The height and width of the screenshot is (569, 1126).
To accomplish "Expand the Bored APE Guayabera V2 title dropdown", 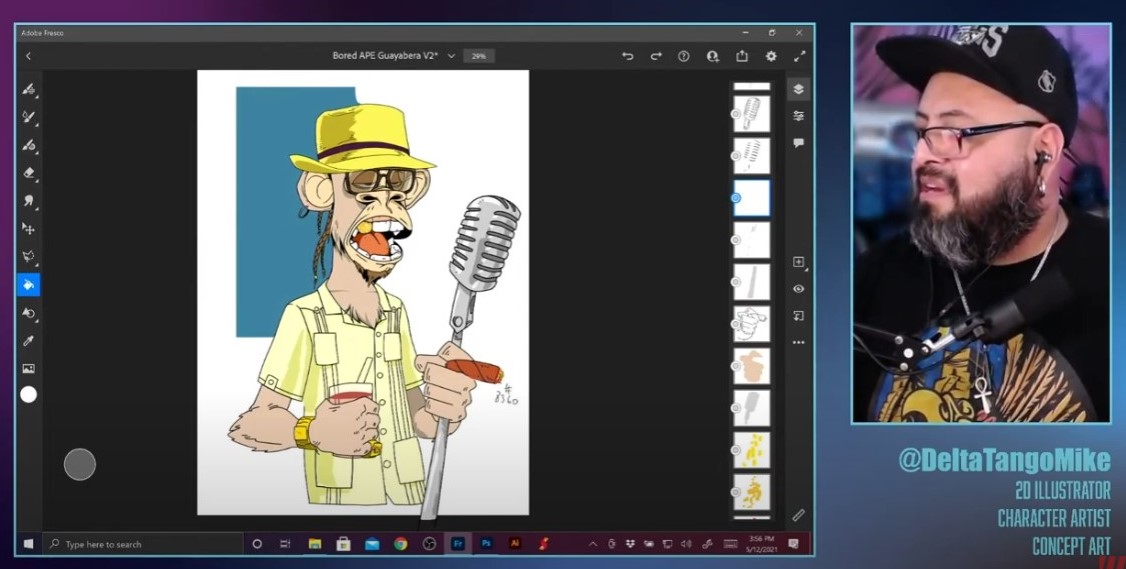I will [451, 56].
